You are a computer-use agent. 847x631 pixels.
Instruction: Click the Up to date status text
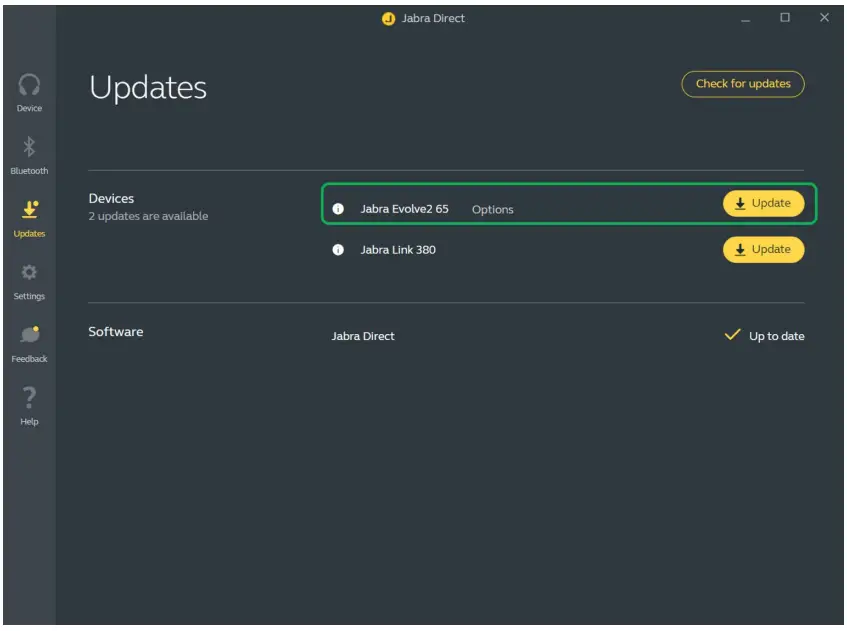(776, 336)
